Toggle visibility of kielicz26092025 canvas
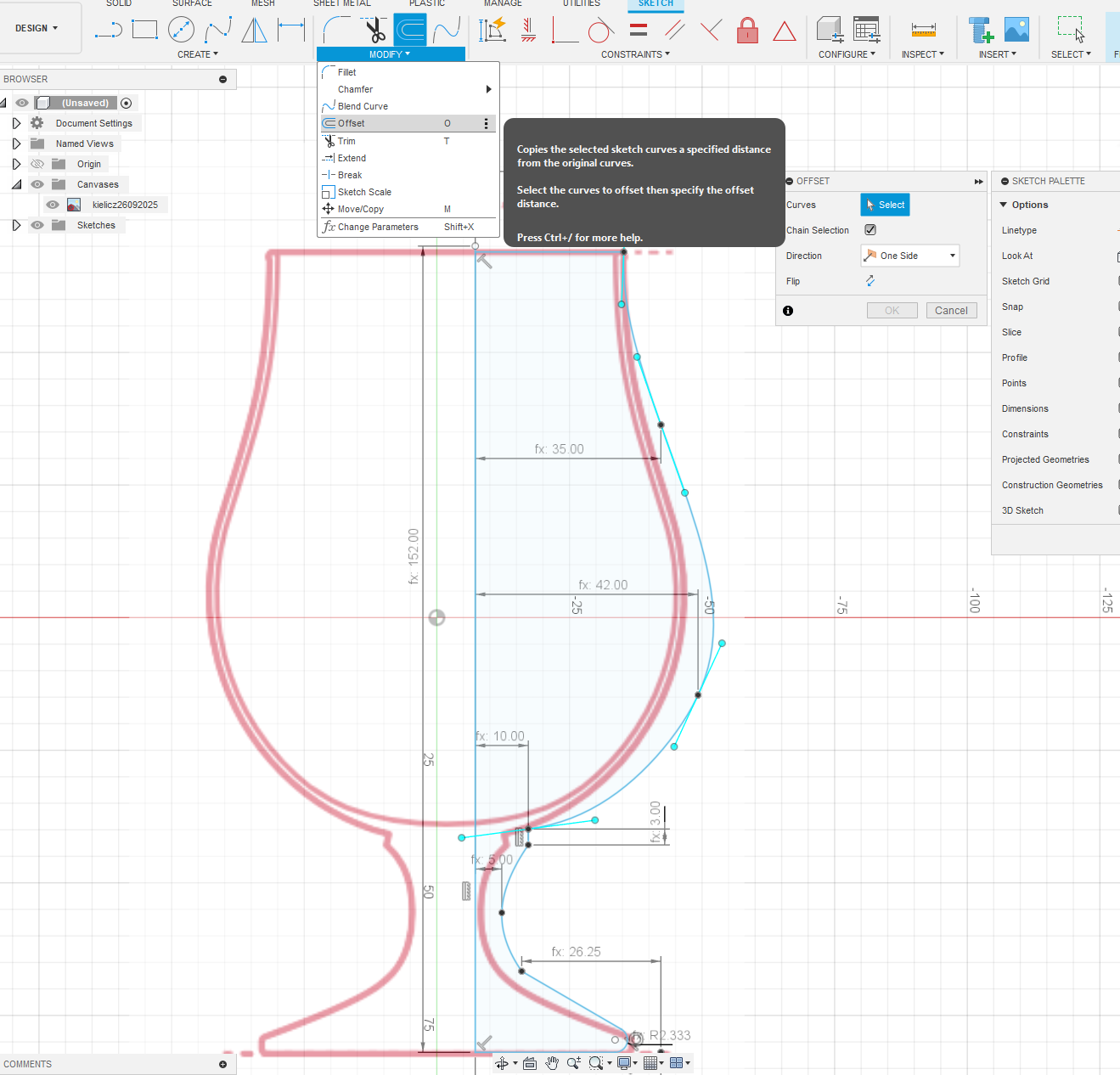The image size is (1120, 1075). tap(53, 205)
